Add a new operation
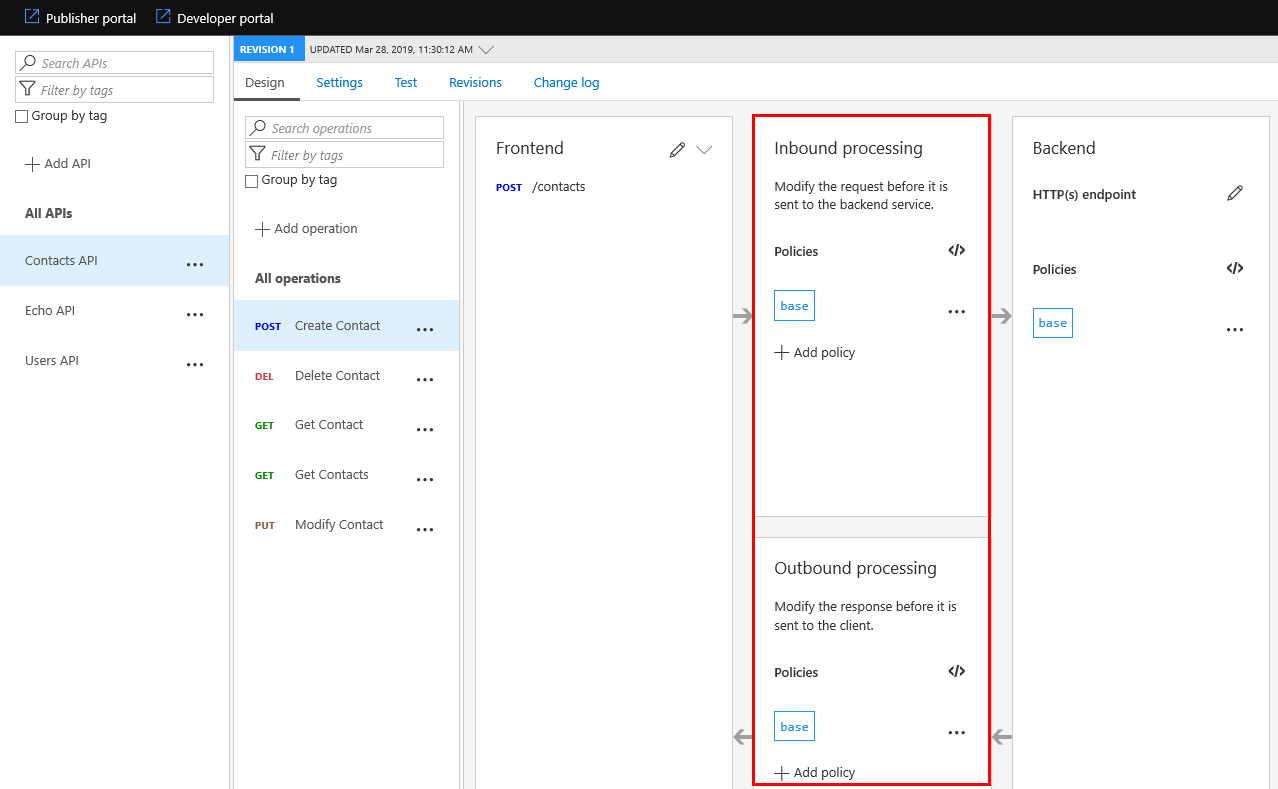Screen dimensions: 1278x789 point(306,229)
